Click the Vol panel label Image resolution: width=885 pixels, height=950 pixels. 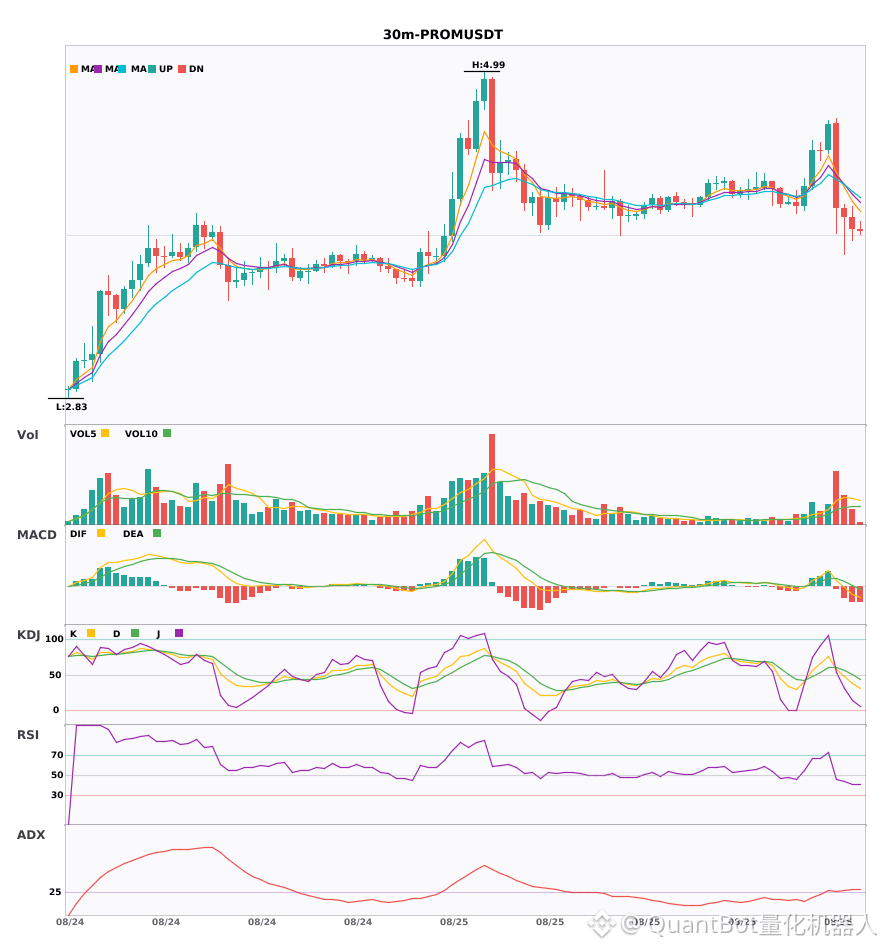click(x=27, y=434)
